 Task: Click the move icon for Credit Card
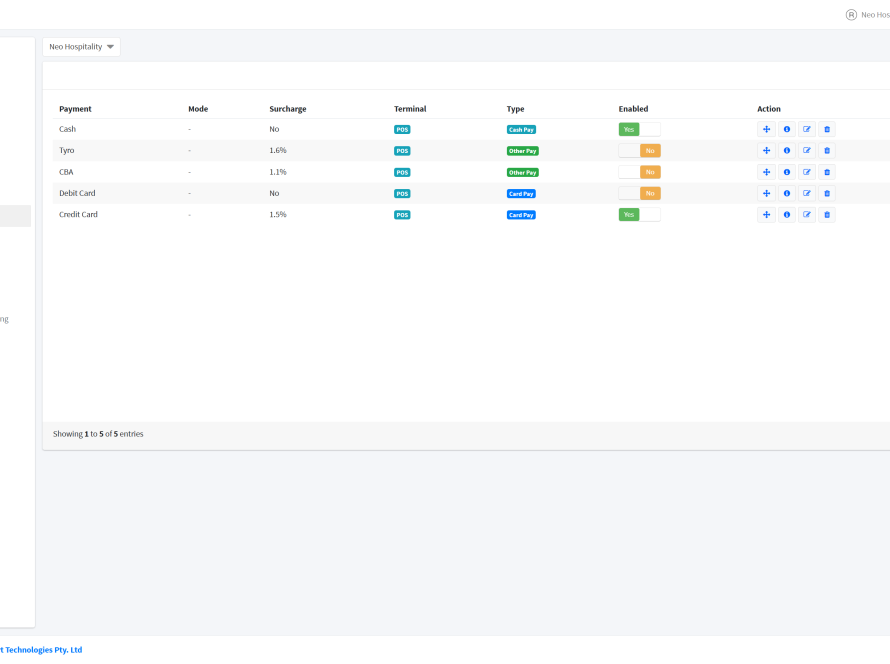coord(767,215)
